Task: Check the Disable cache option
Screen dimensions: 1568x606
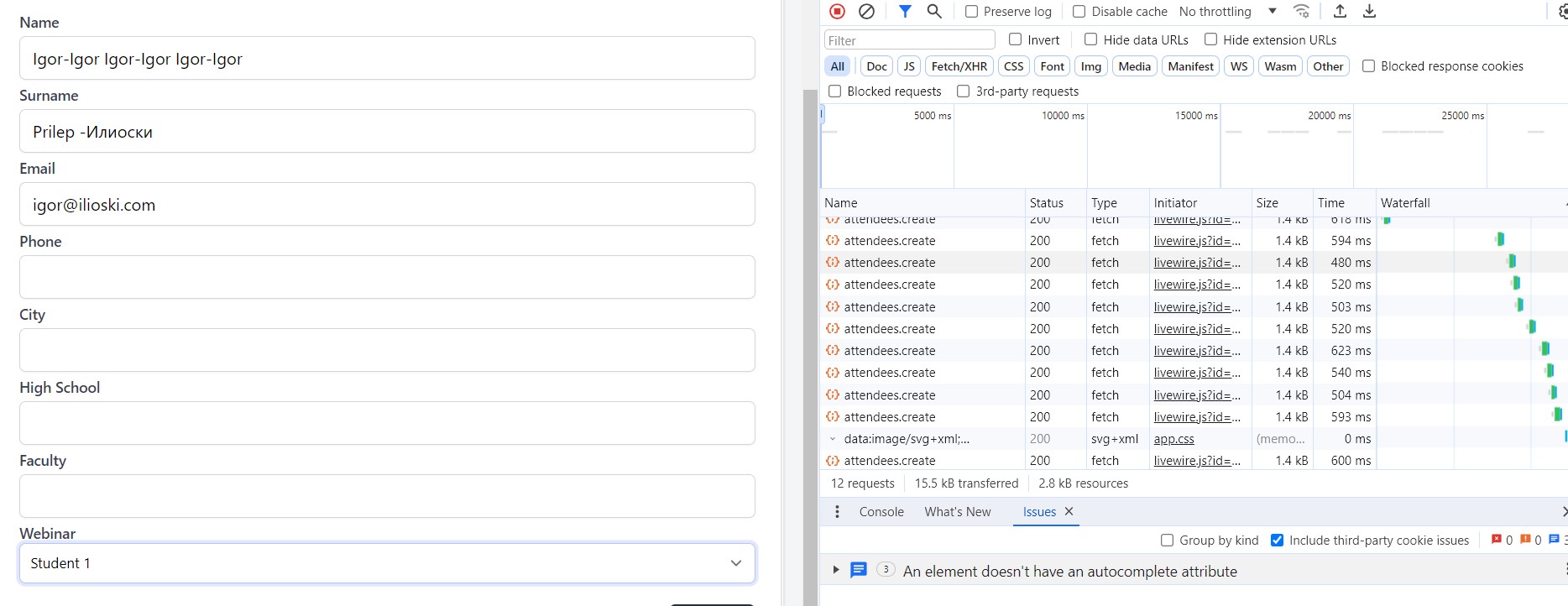Action: pyautogui.click(x=1079, y=12)
